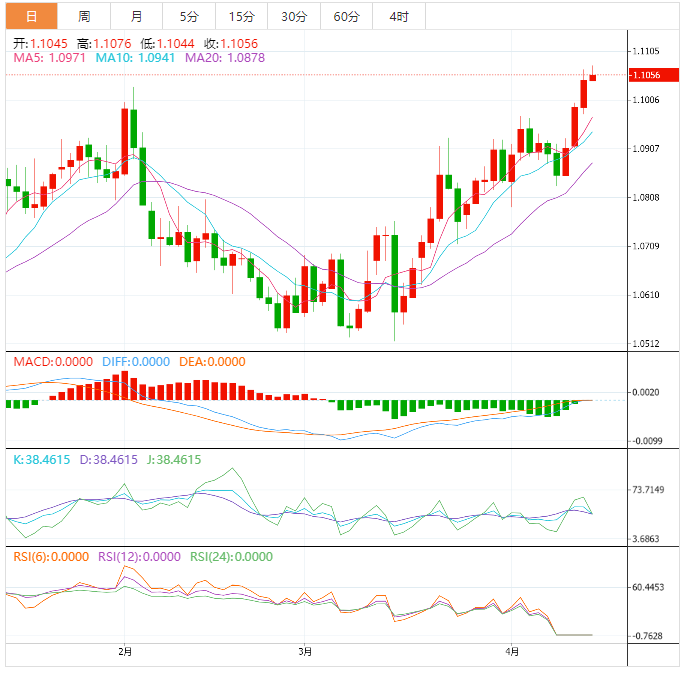Select the 30分 timeframe tab
Viewport: 684px width, 673px height.
point(294,16)
